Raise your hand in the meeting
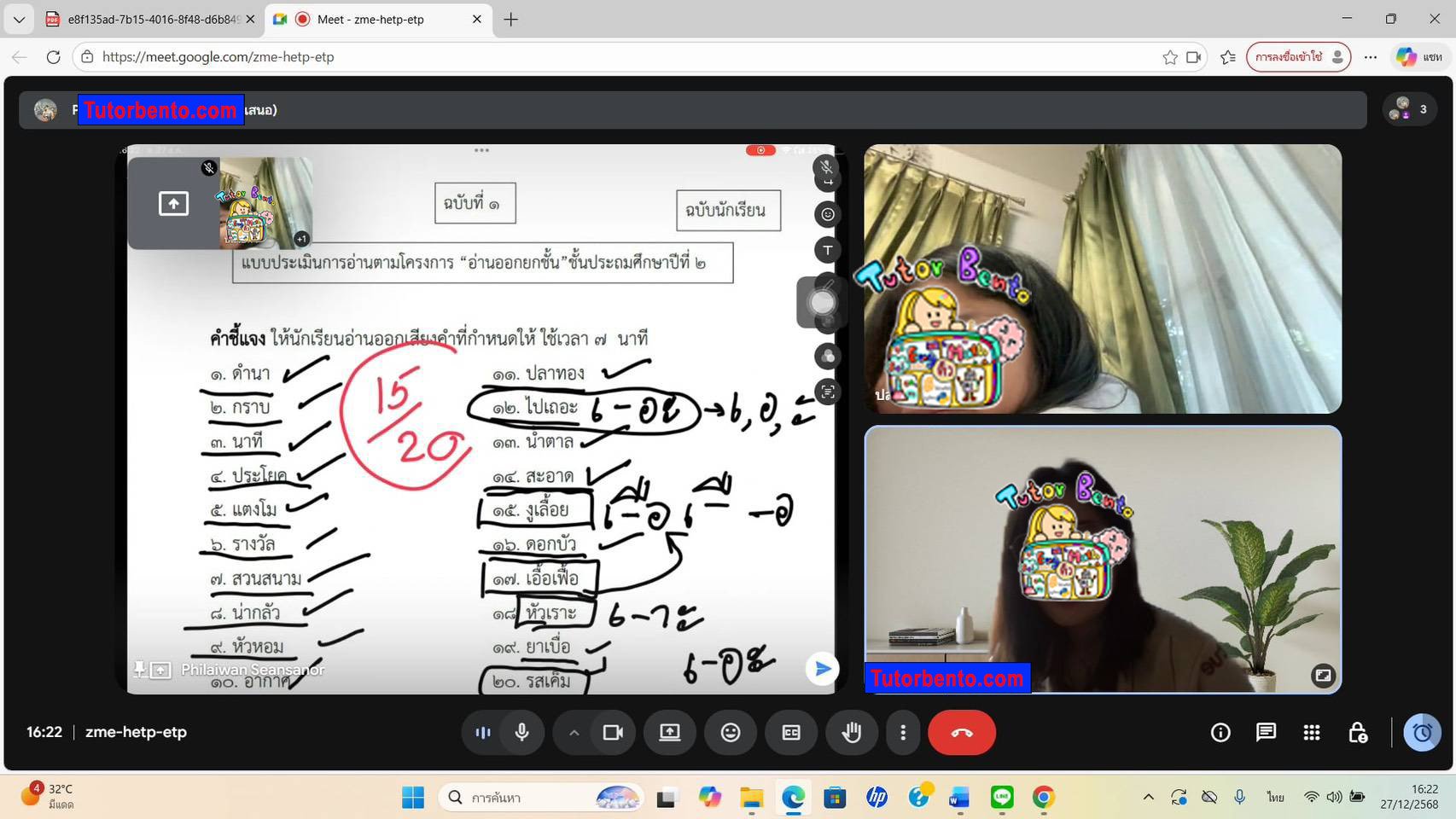Viewport: 1456px width, 819px height. (852, 732)
